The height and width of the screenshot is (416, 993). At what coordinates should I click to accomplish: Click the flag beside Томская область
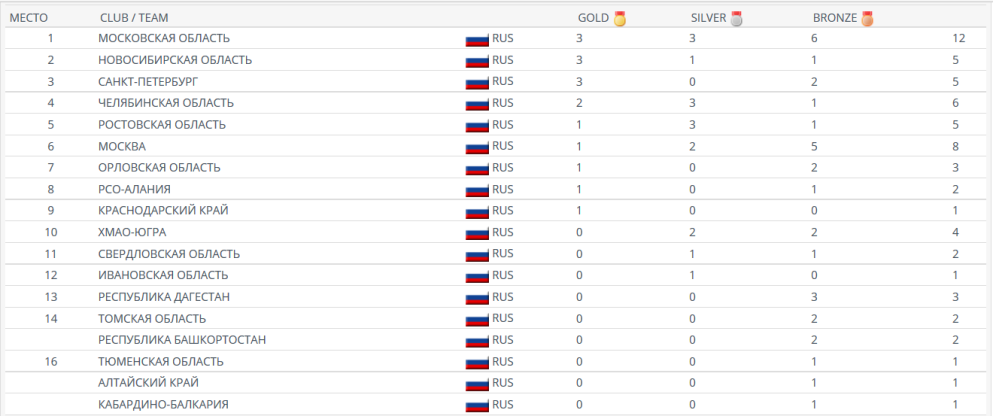477,319
